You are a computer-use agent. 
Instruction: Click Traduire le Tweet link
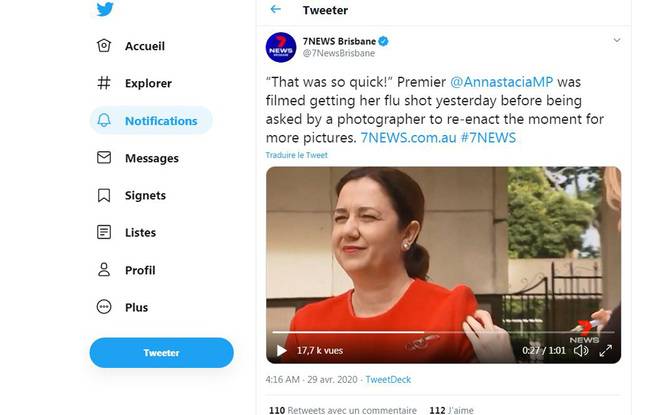296,155
